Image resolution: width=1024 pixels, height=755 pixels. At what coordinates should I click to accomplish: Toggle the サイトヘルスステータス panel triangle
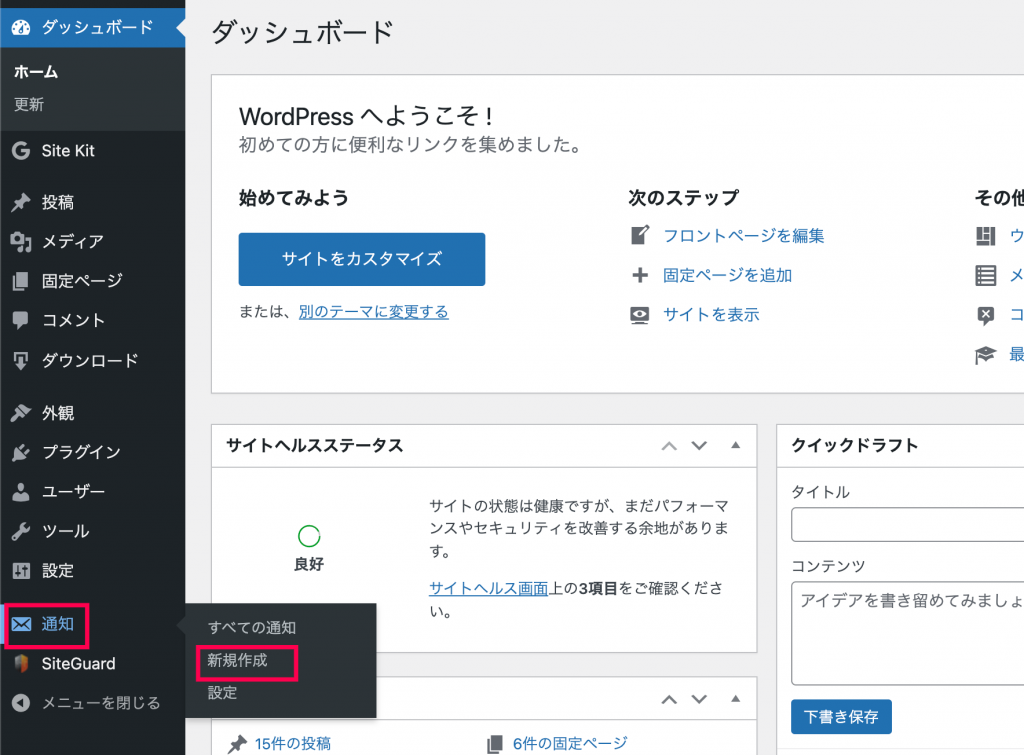[735, 445]
